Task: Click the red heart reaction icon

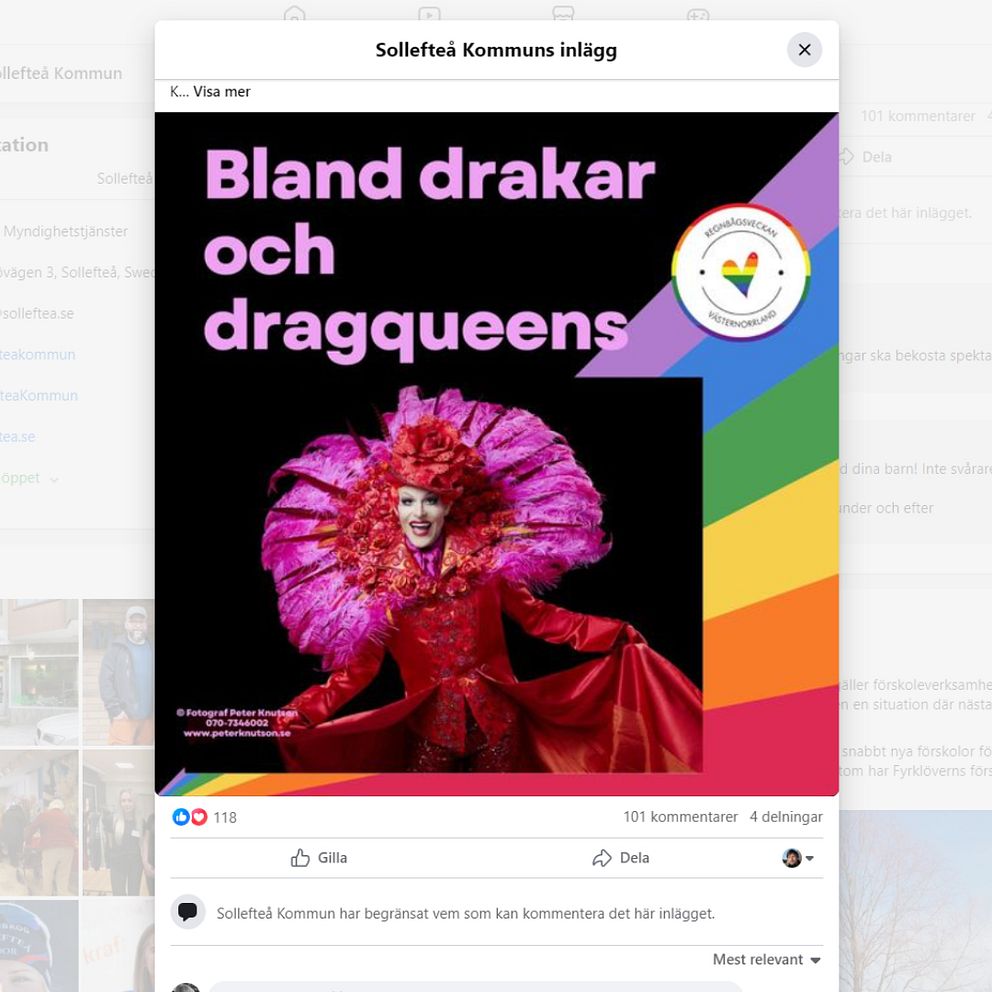Action: coord(198,817)
